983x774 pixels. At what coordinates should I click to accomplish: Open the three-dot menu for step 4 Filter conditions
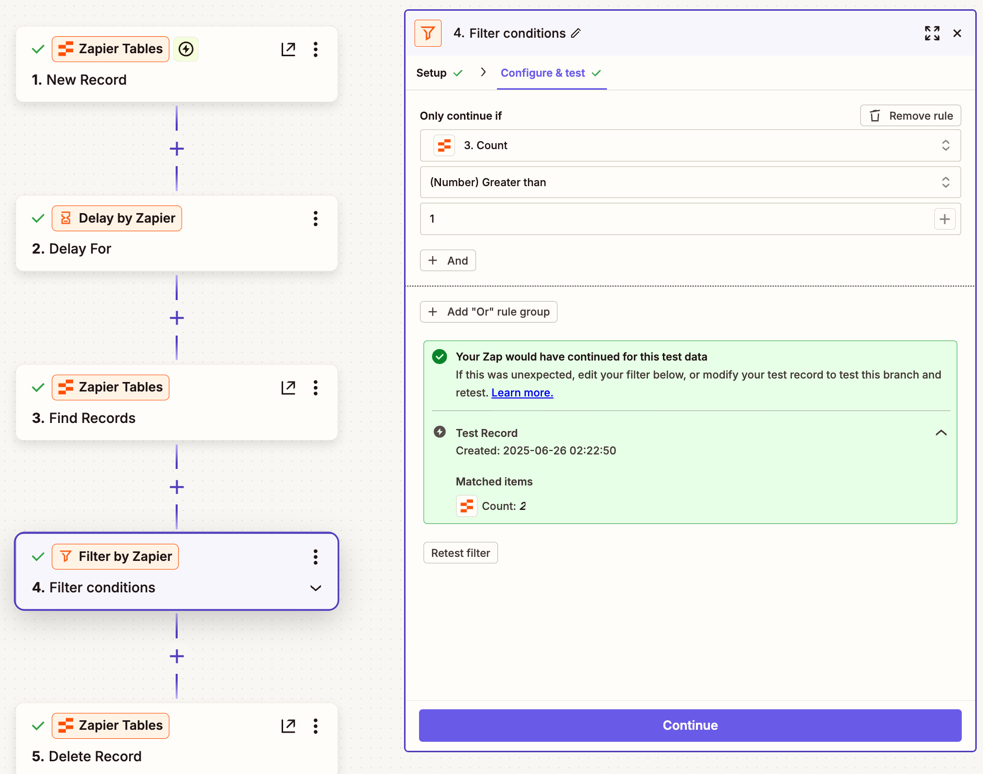pos(315,557)
